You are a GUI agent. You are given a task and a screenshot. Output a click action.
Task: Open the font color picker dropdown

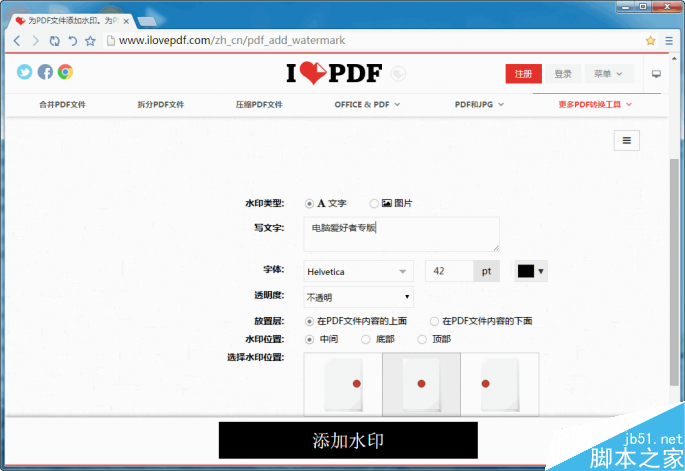point(531,271)
